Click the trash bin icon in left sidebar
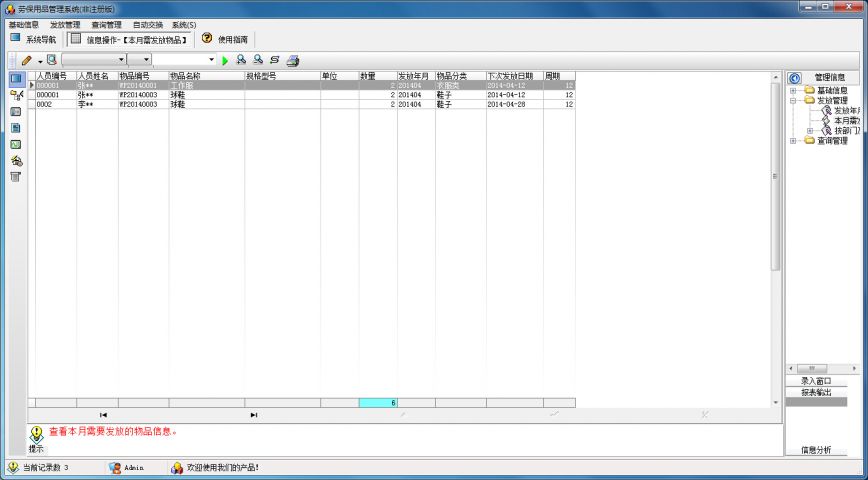Image resolution: width=868 pixels, height=480 pixels. pos(16,177)
